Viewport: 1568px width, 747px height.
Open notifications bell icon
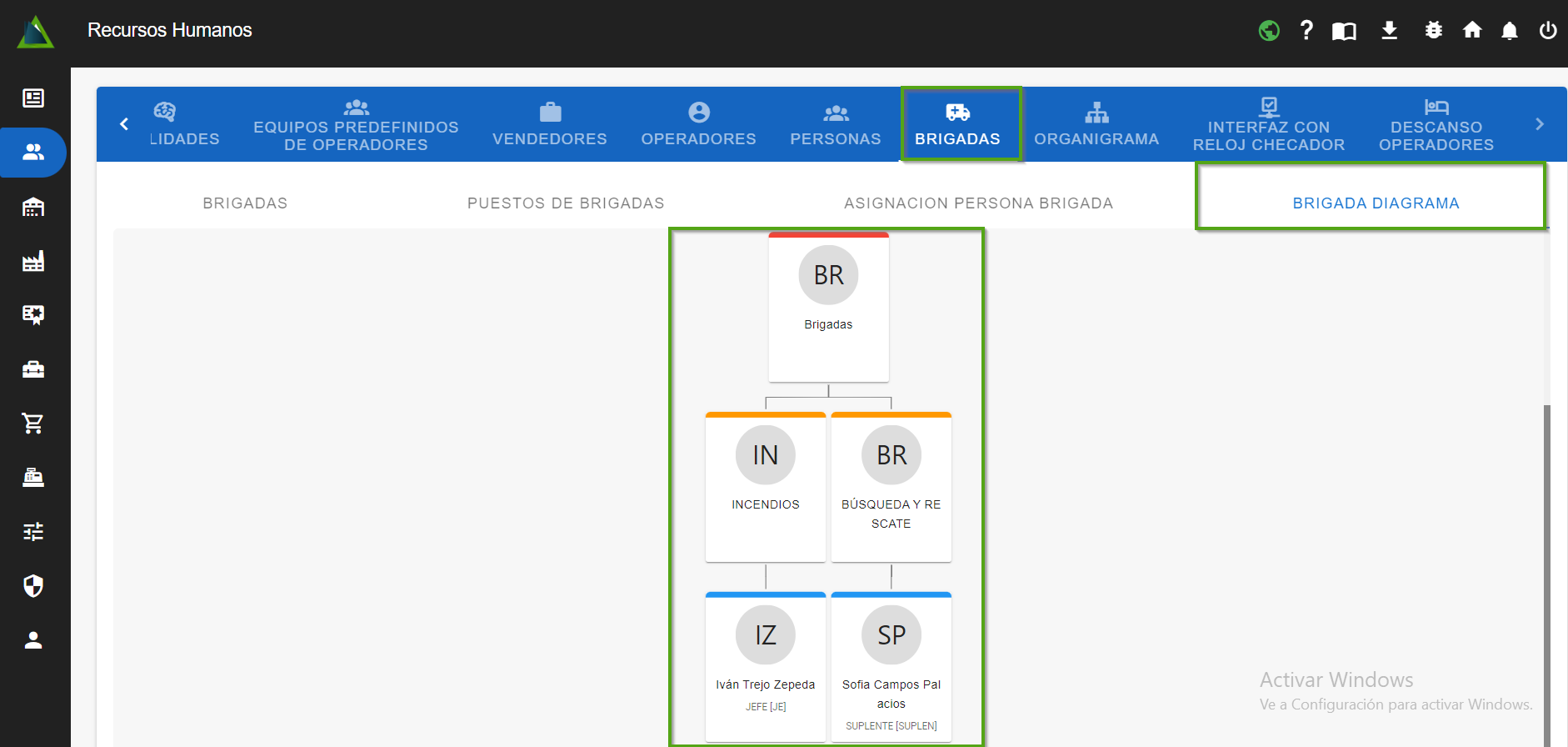[x=1509, y=31]
